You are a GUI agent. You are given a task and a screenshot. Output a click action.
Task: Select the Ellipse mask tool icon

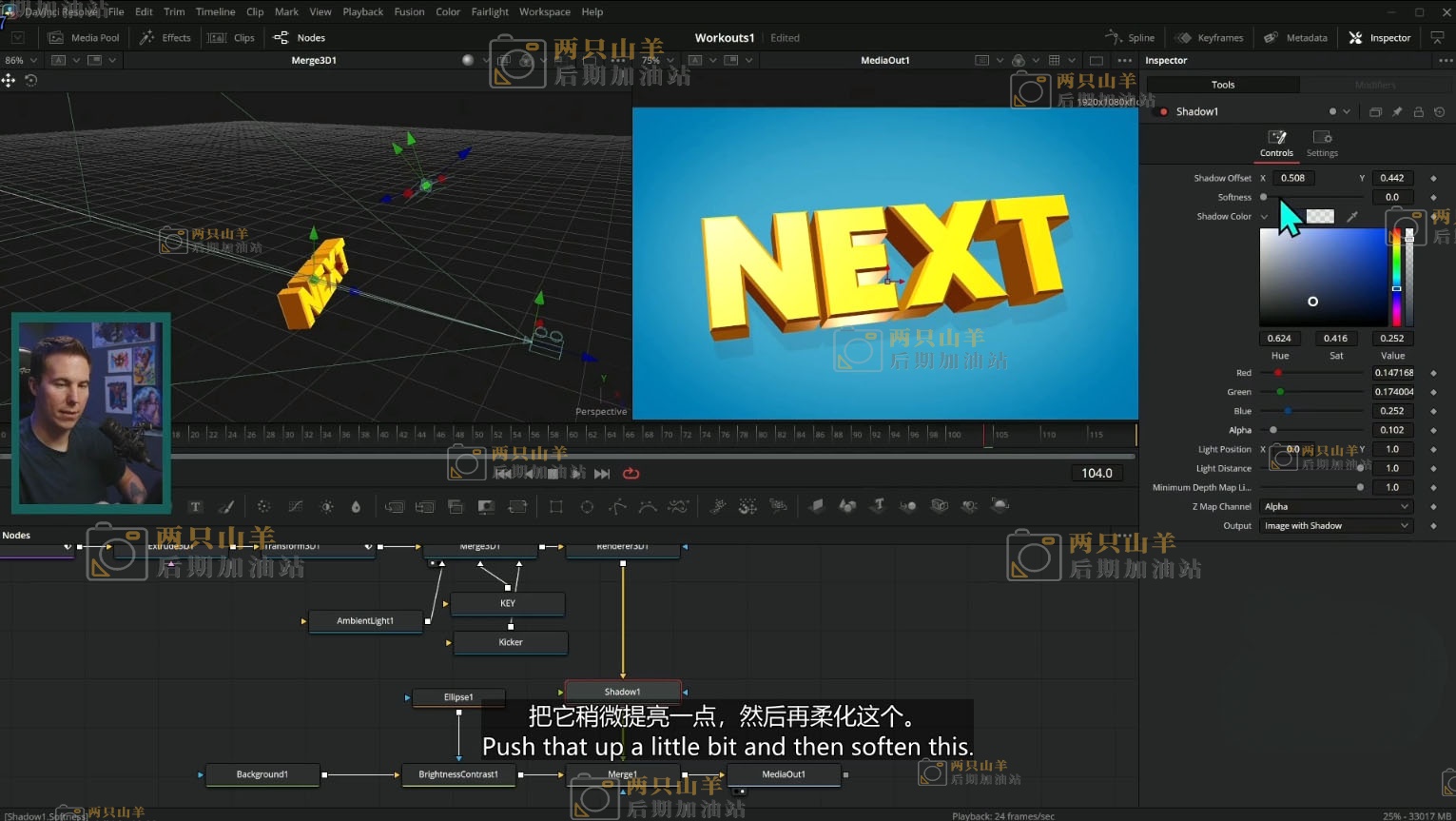(x=587, y=507)
